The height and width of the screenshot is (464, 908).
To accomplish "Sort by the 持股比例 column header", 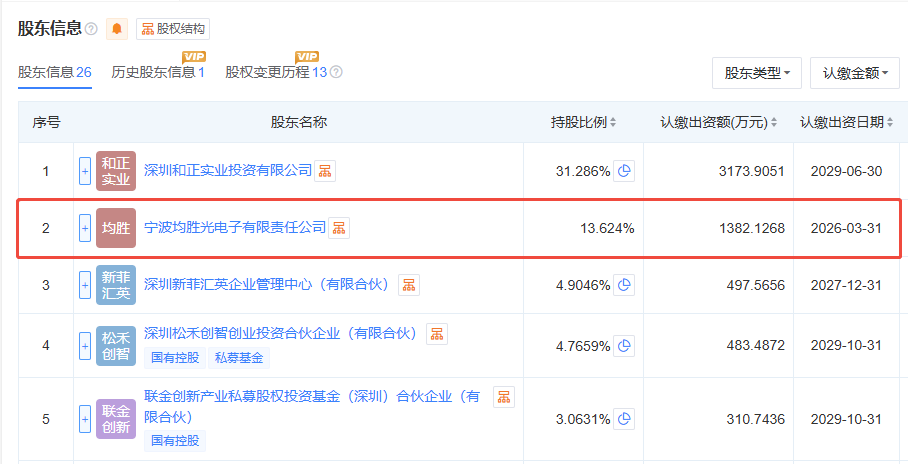I will (x=583, y=122).
